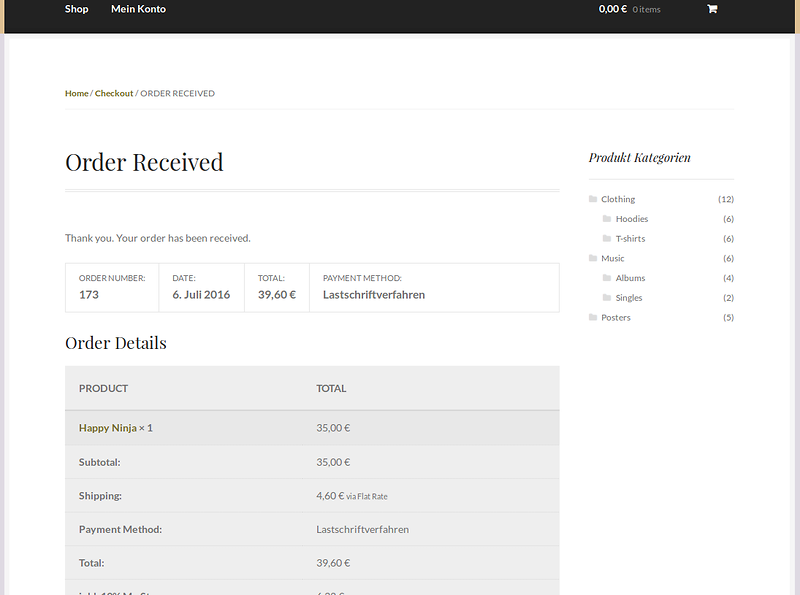Click folder icon next to T-shirts
Viewport: 800px width, 595px height.
(x=607, y=239)
